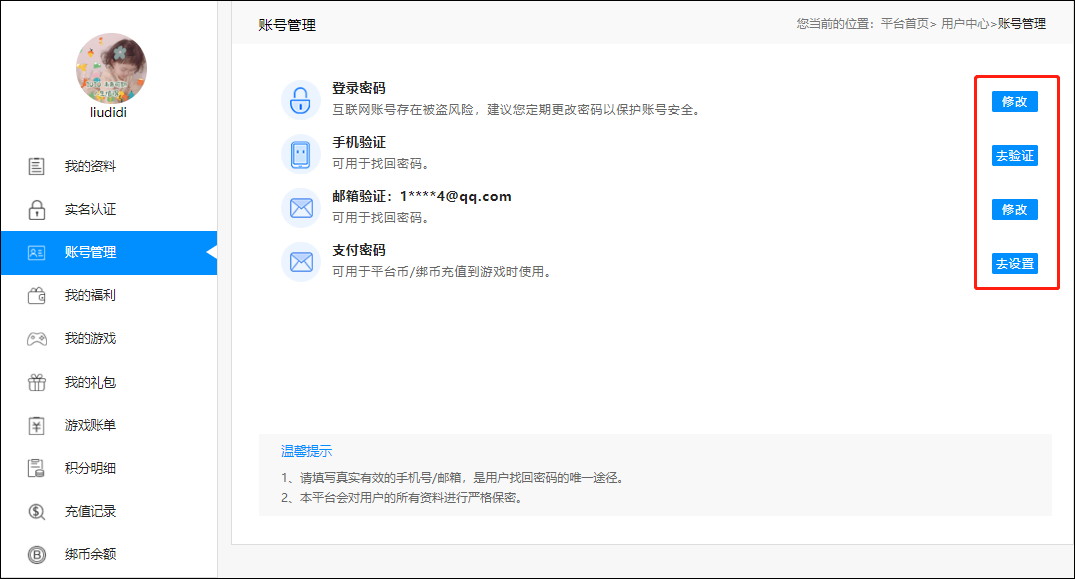Click the 我的福利 wallet icon
This screenshot has height=579, width=1075.
point(36,295)
